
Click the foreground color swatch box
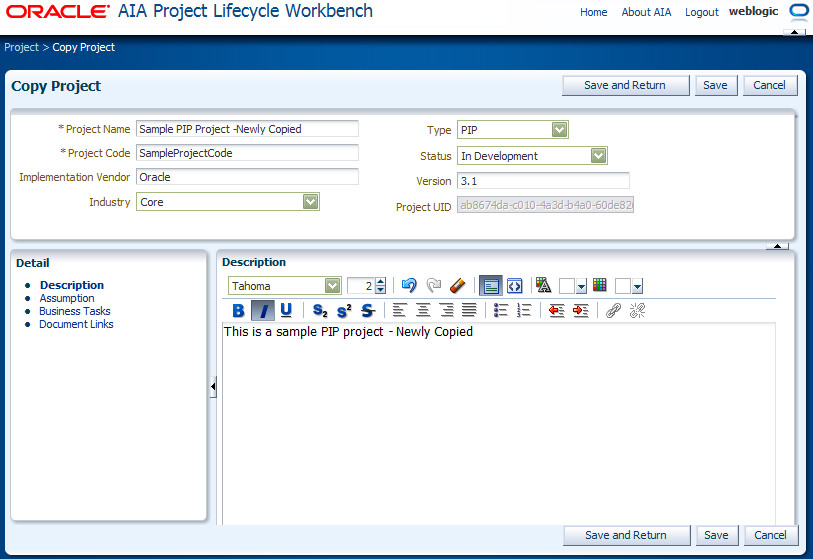coord(567,286)
